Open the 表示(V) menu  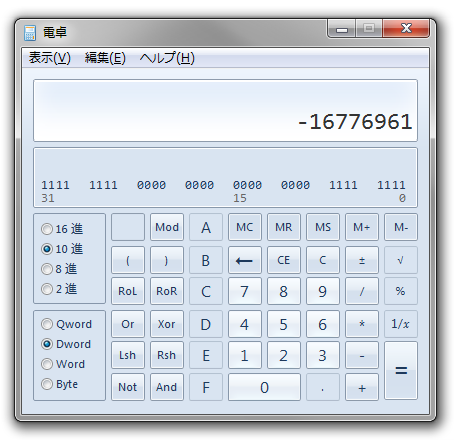pyautogui.click(x=50, y=58)
